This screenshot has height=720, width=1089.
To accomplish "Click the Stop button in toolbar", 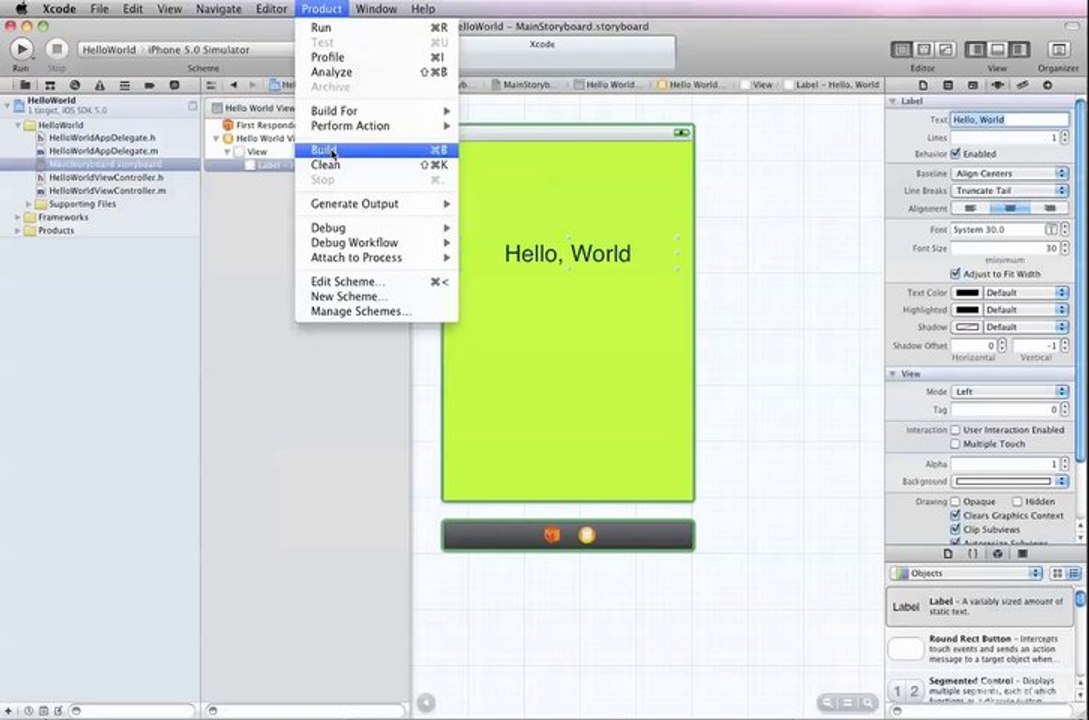I will [x=57, y=49].
